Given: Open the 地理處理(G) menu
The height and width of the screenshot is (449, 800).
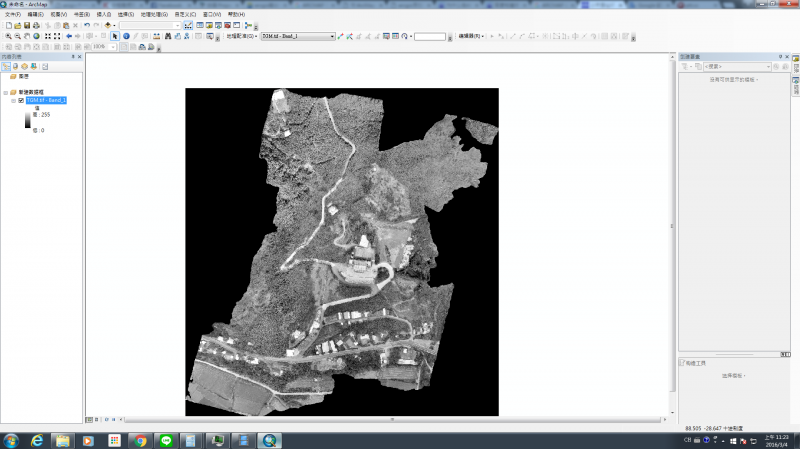Looking at the screenshot, I should 154,15.
